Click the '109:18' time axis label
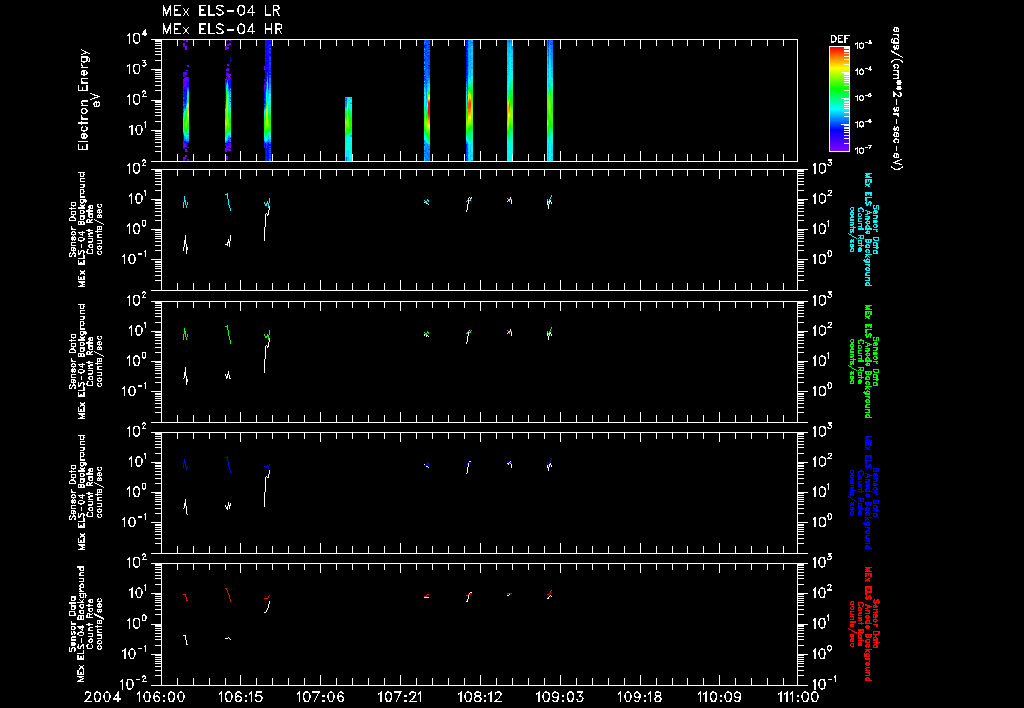This screenshot has height=708, width=1024. (638, 697)
